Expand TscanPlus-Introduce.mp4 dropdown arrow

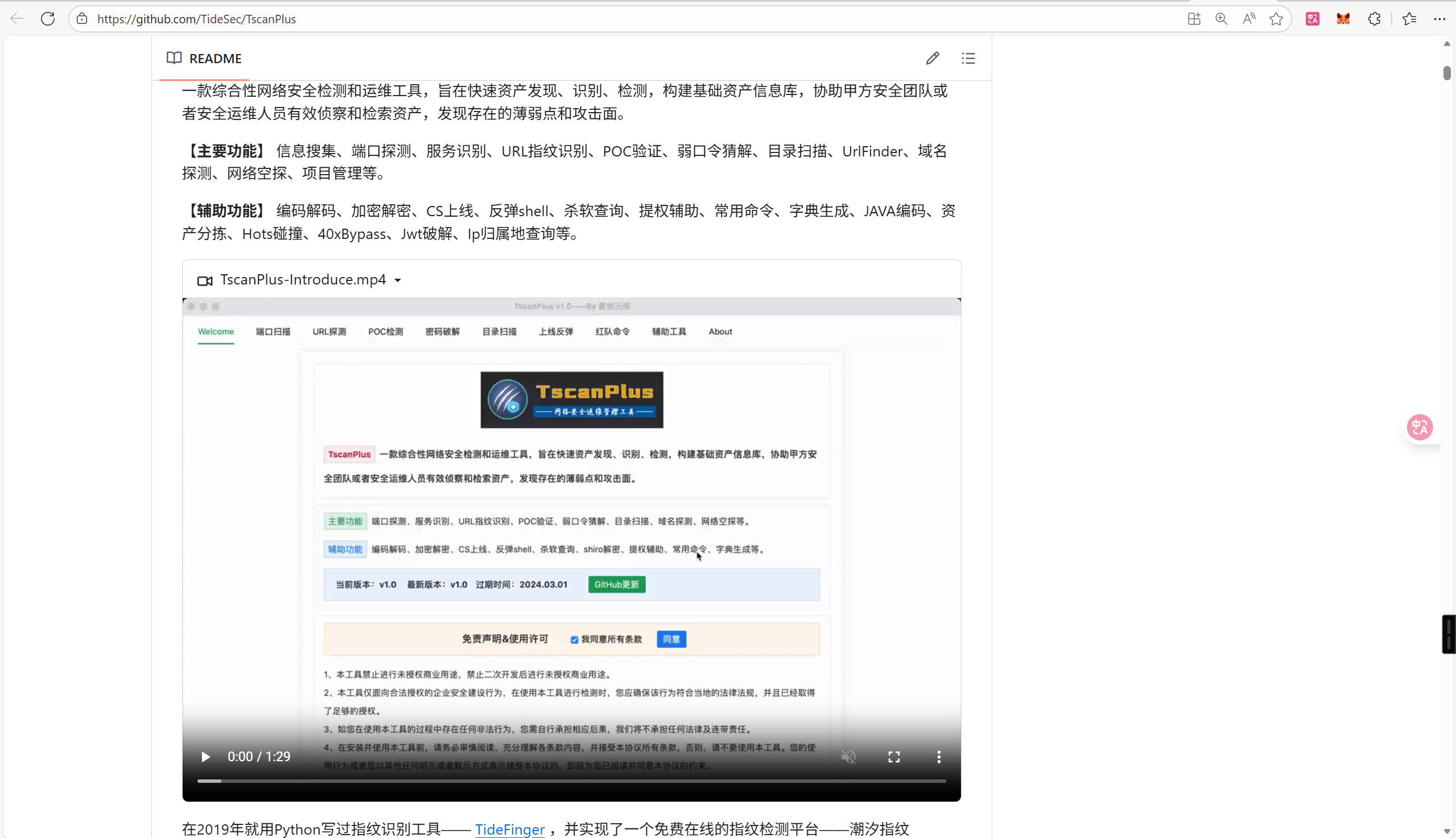coord(398,280)
